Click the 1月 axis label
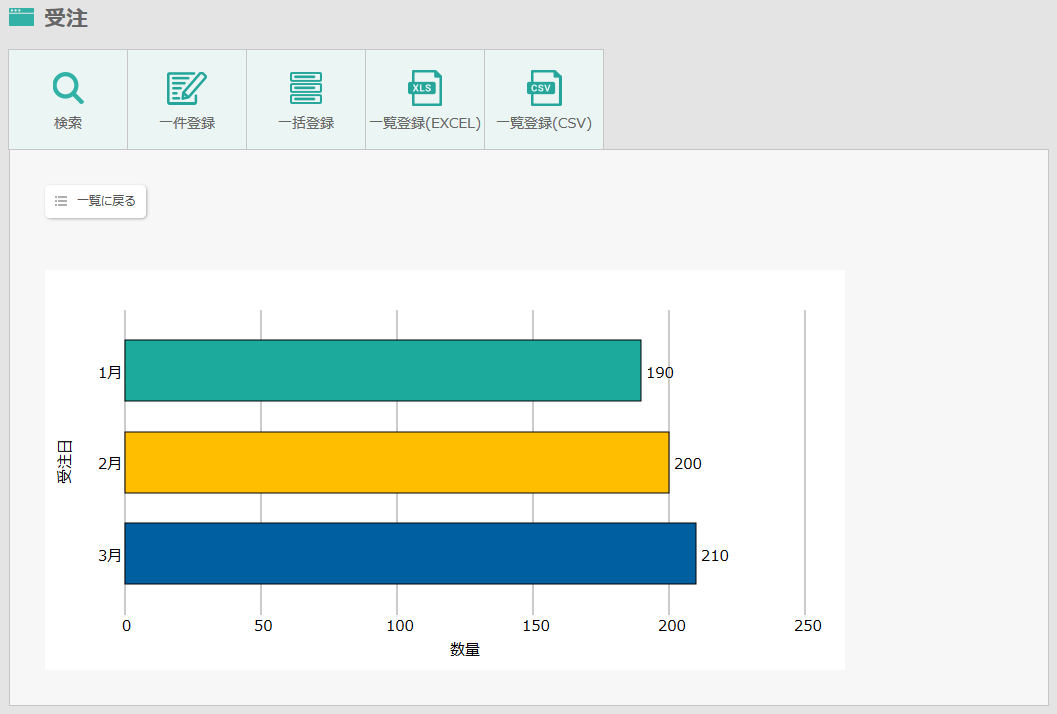Image resolution: width=1057 pixels, height=714 pixels. (x=110, y=372)
